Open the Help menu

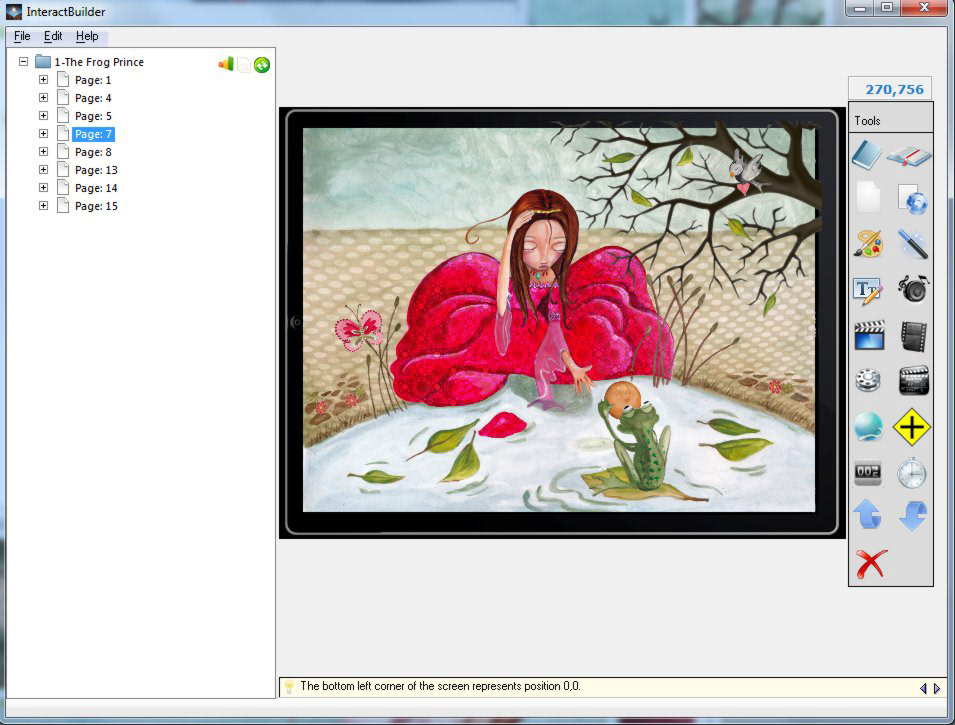(x=87, y=36)
